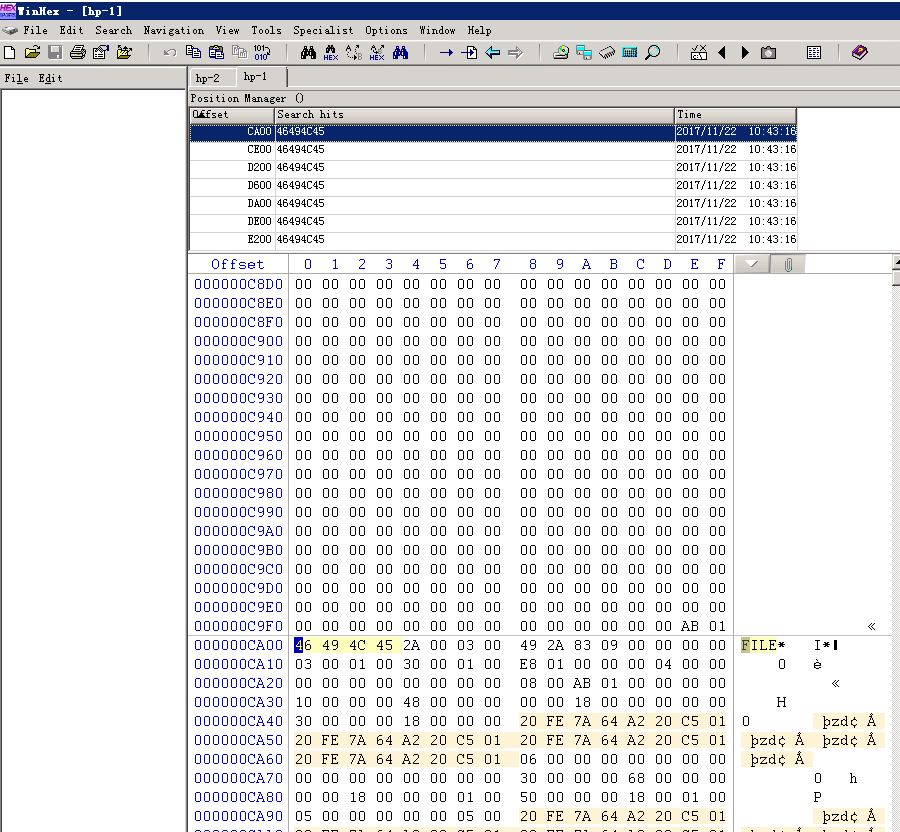The image size is (900, 832).
Task: Select search hit at offset DA00
Action: coord(493,203)
